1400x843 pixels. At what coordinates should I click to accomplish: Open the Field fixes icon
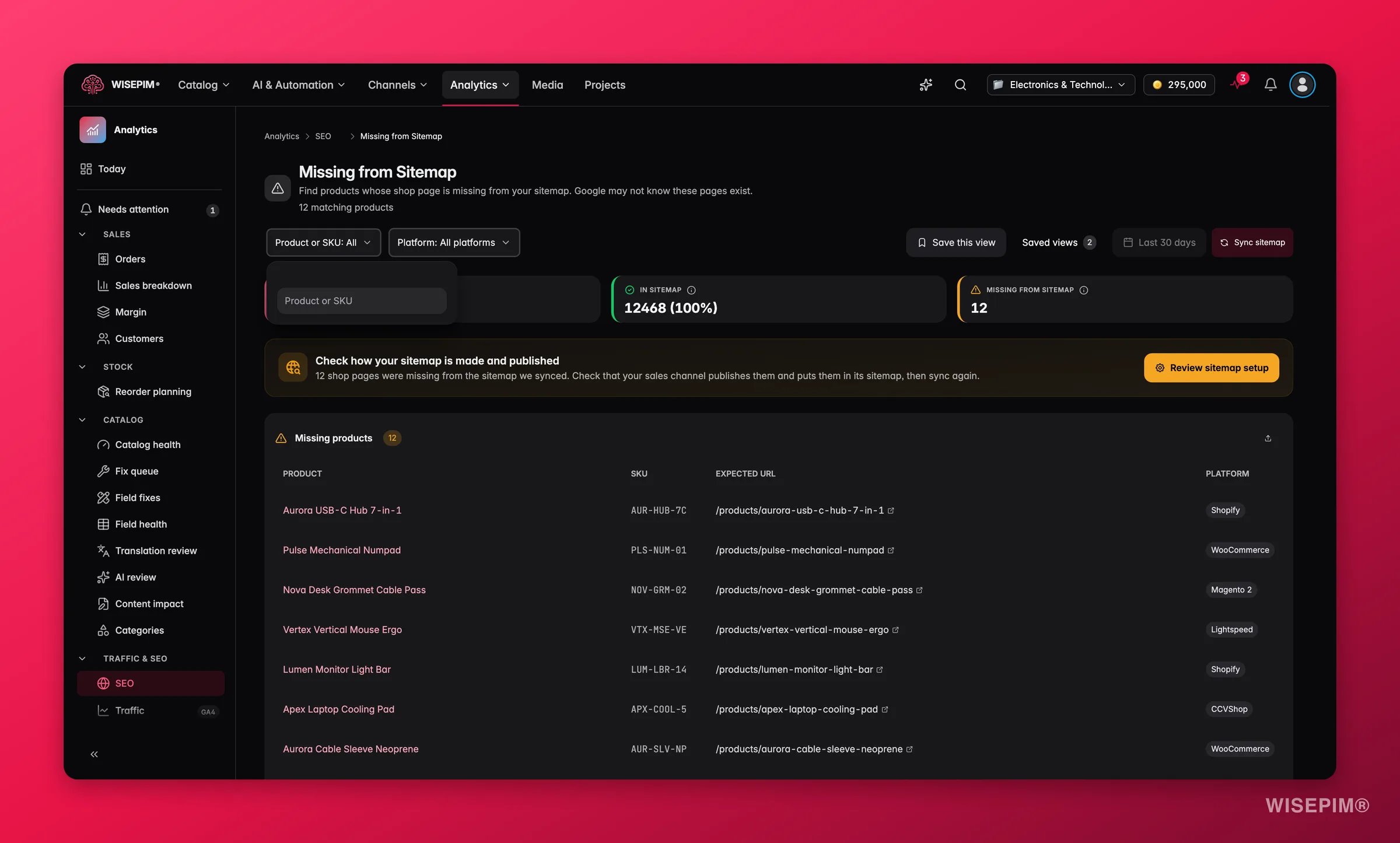click(x=103, y=498)
